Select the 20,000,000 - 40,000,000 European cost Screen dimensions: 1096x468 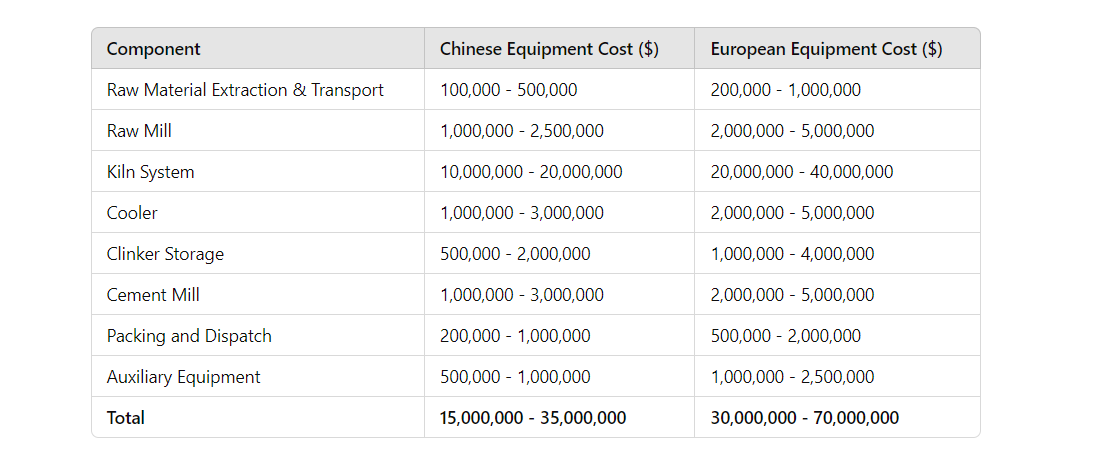802,172
